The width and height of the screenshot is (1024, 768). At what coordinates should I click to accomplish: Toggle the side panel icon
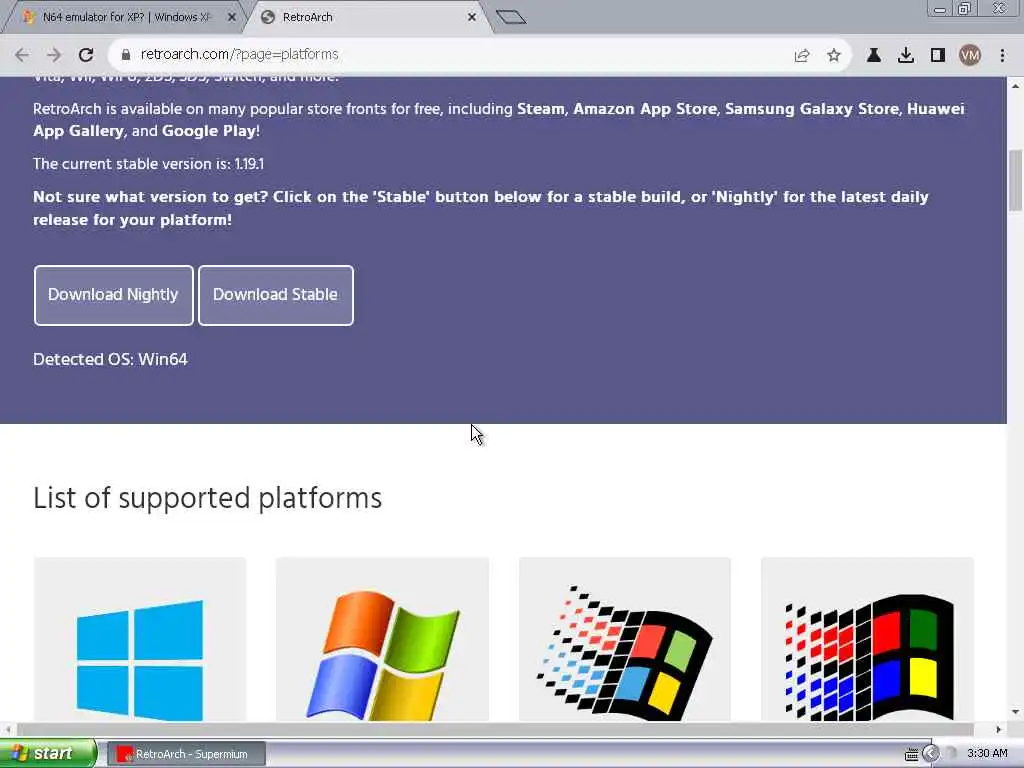(938, 56)
